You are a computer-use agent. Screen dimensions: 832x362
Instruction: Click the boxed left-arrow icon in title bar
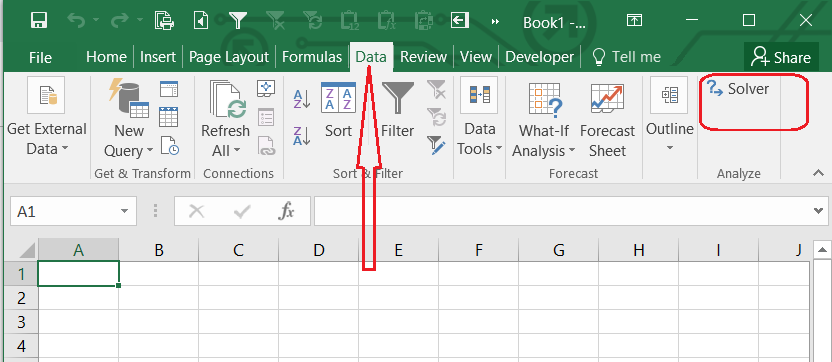(x=460, y=20)
